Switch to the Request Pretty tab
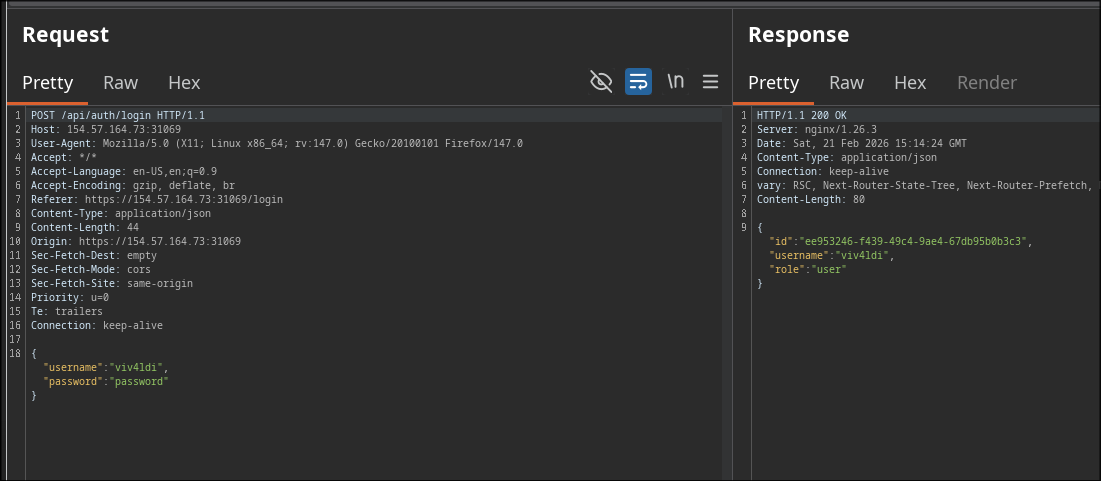Screen dimensions: 1101x481 click(x=48, y=83)
